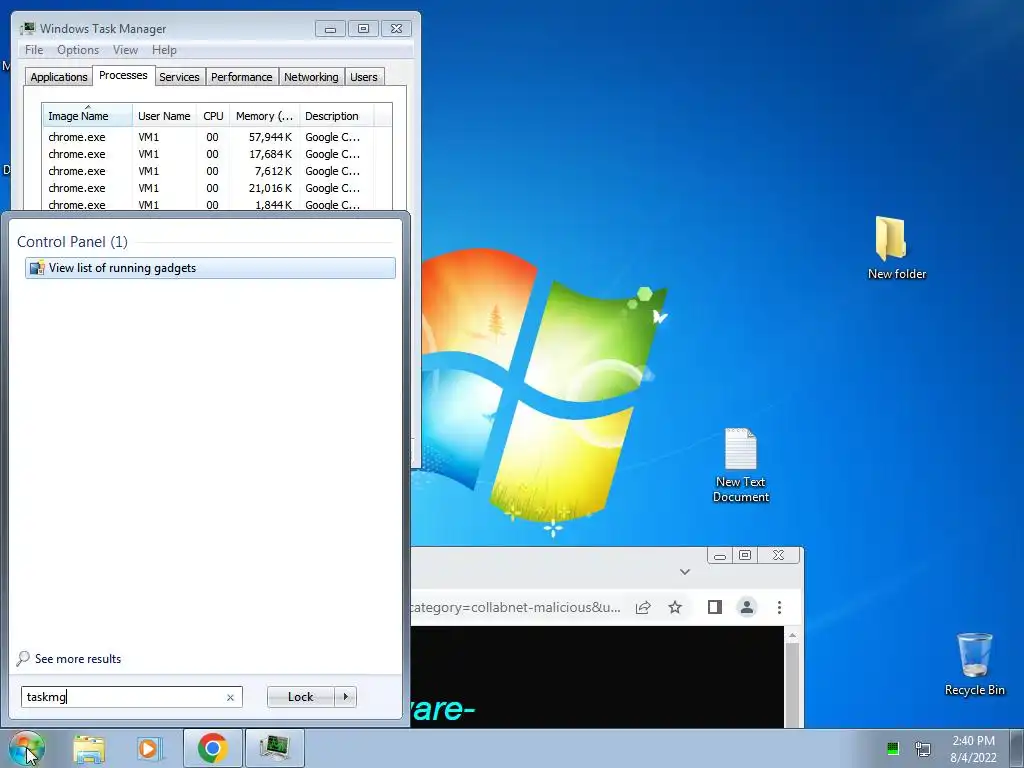This screenshot has width=1024, height=768.
Task: Clear the Start menu search box with the X
Action: (230, 697)
